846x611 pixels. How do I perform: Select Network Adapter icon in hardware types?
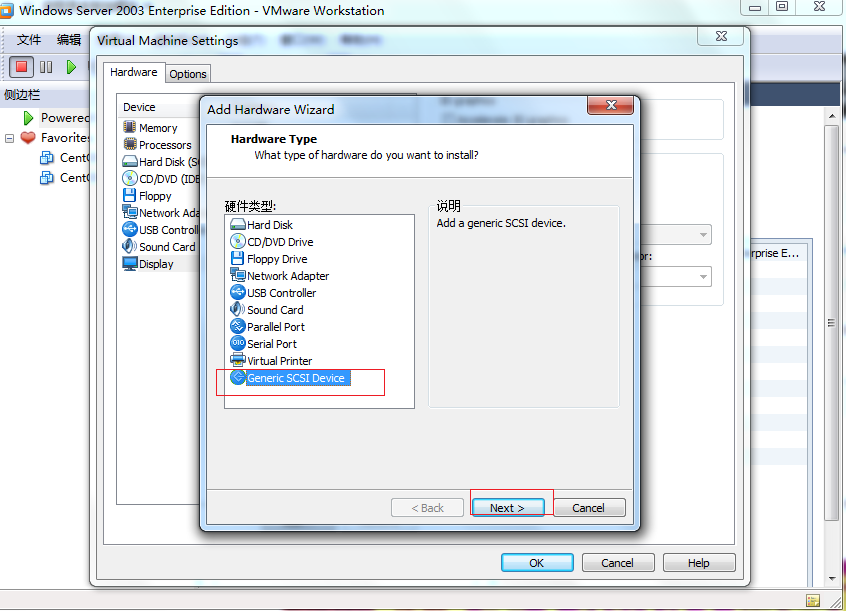pos(238,275)
